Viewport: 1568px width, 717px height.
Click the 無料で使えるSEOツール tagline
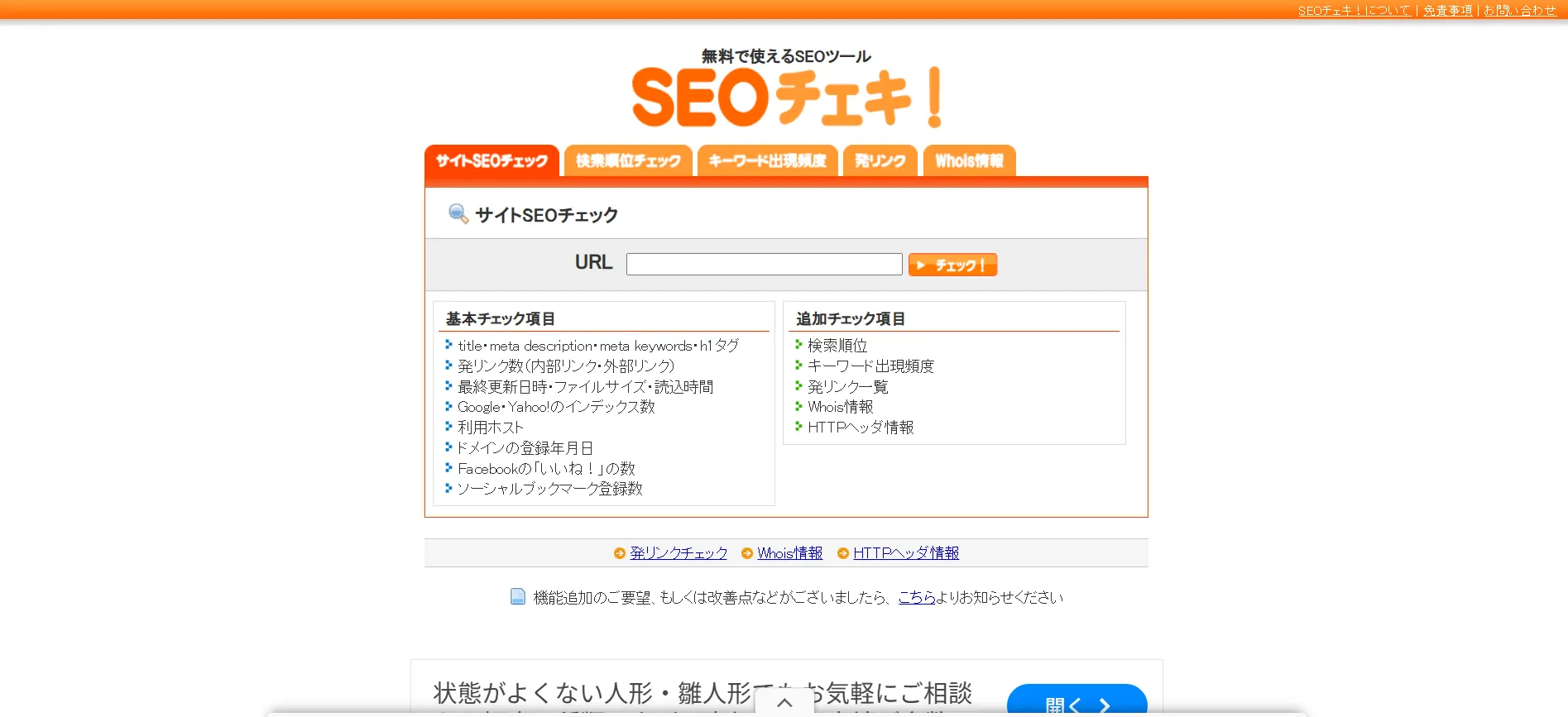tap(786, 56)
